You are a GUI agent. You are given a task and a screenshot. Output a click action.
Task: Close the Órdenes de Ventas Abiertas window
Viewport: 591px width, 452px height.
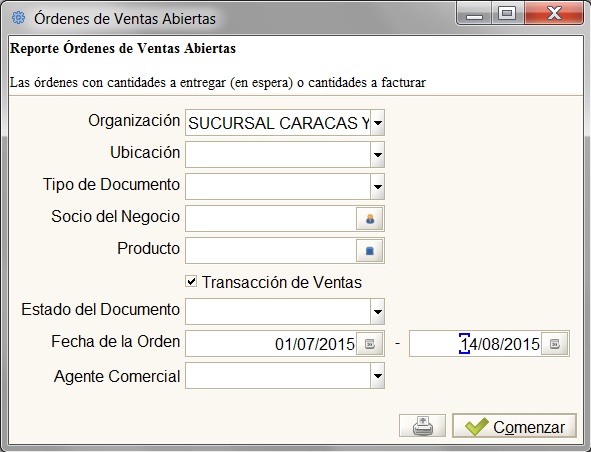(554, 14)
